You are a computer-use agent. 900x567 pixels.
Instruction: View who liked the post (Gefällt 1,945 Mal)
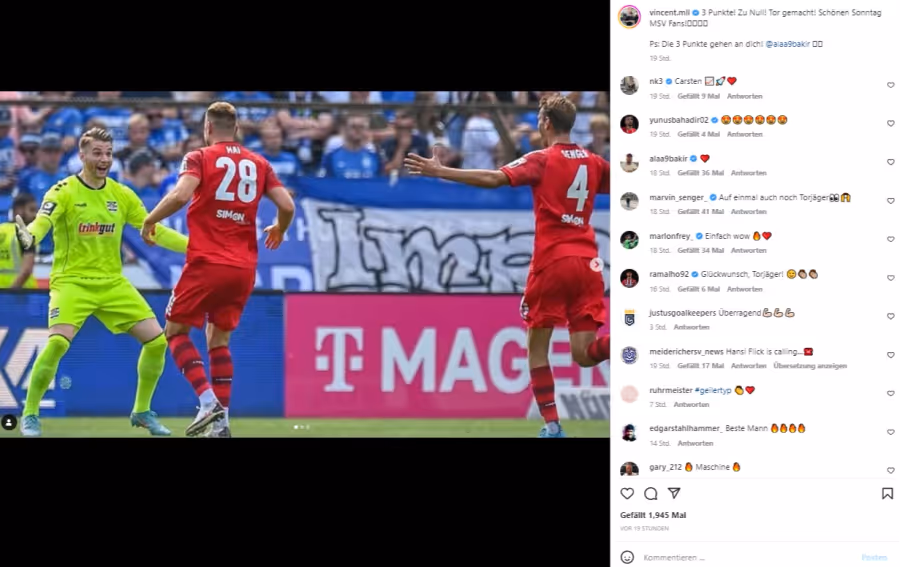[653, 515]
